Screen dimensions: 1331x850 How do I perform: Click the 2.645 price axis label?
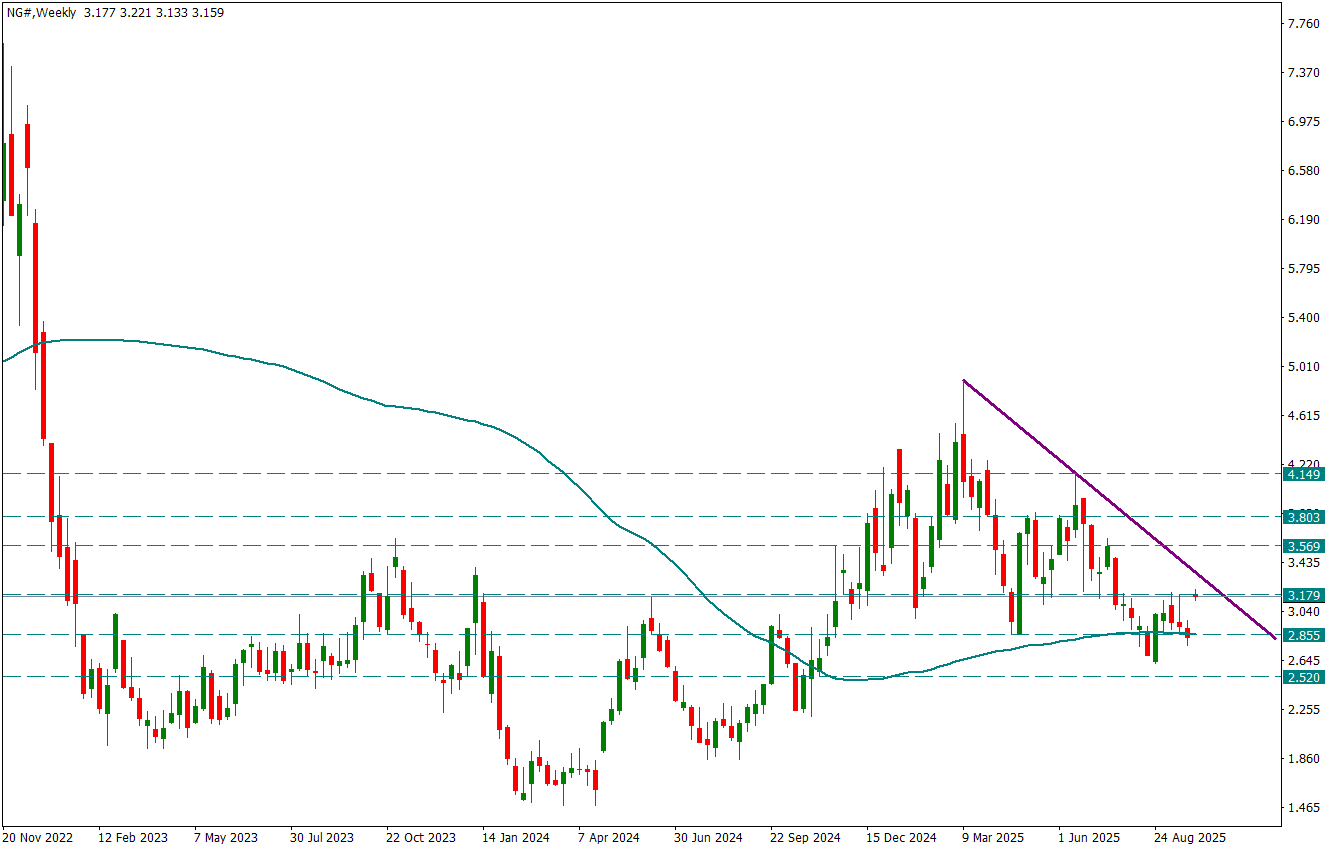[1306, 660]
